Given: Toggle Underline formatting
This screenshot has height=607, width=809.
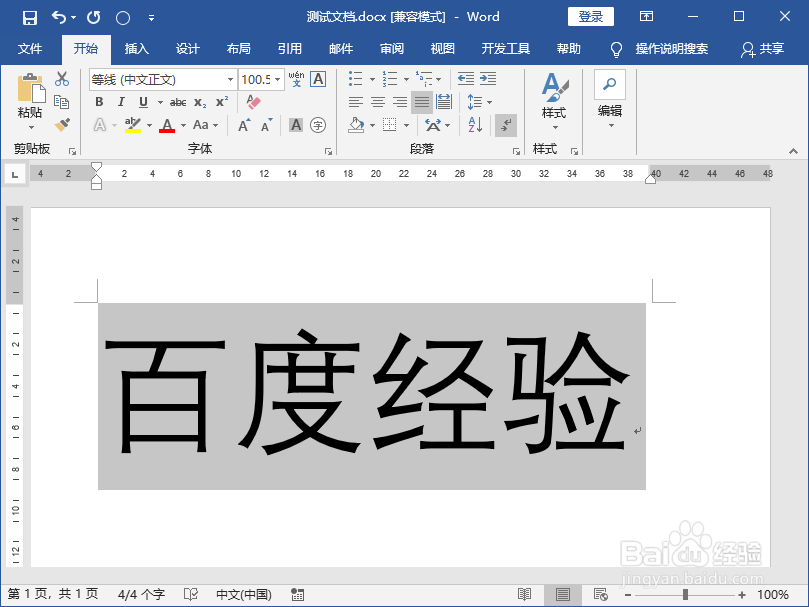Looking at the screenshot, I should click(143, 102).
